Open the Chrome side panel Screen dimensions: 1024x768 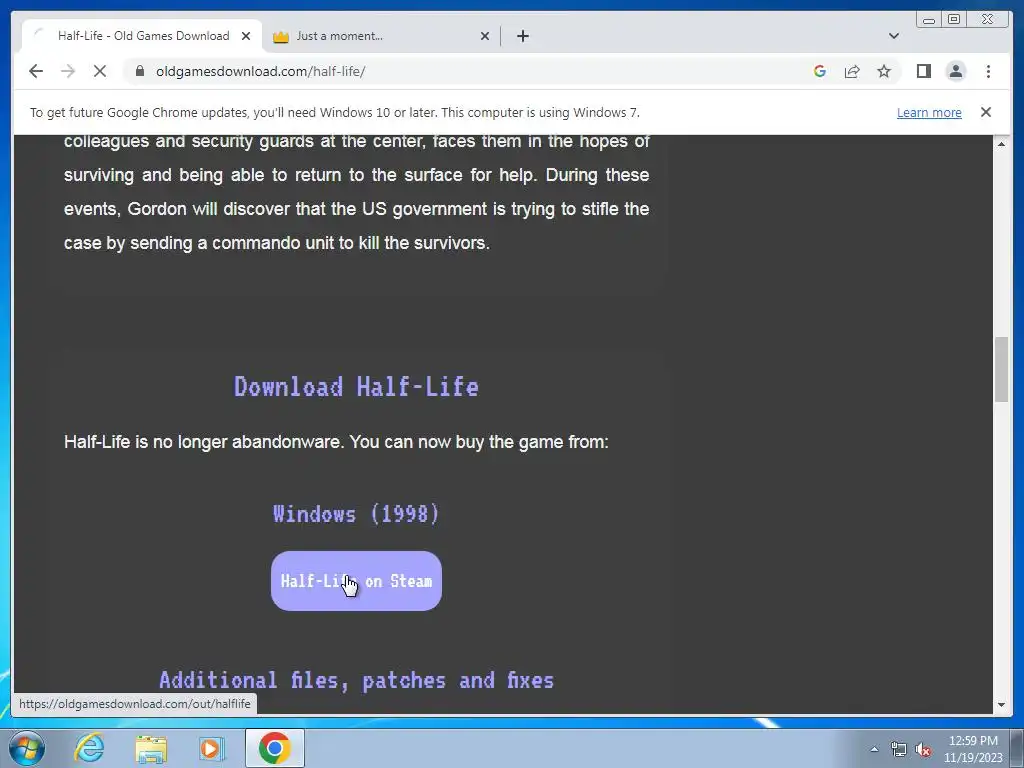pyautogui.click(x=923, y=71)
